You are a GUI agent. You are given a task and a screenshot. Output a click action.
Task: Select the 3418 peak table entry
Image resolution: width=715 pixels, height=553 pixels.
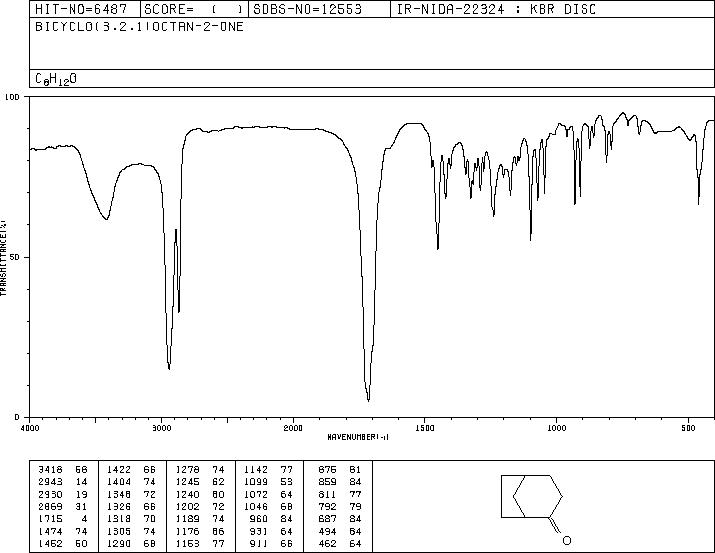tap(62, 470)
